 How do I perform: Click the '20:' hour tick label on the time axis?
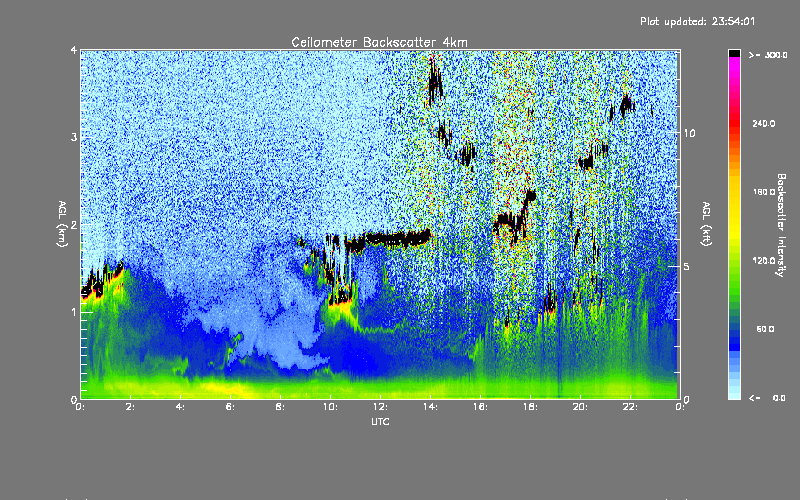click(x=580, y=407)
